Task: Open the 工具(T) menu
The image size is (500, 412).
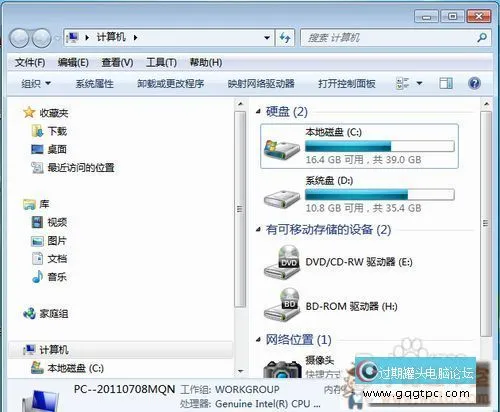Action: click(x=161, y=62)
